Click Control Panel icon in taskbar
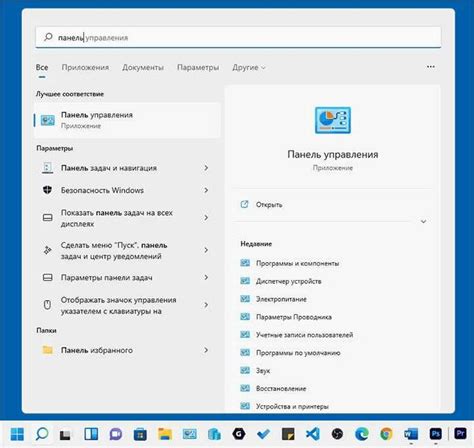This screenshot has height=448, width=474. click(x=190, y=434)
